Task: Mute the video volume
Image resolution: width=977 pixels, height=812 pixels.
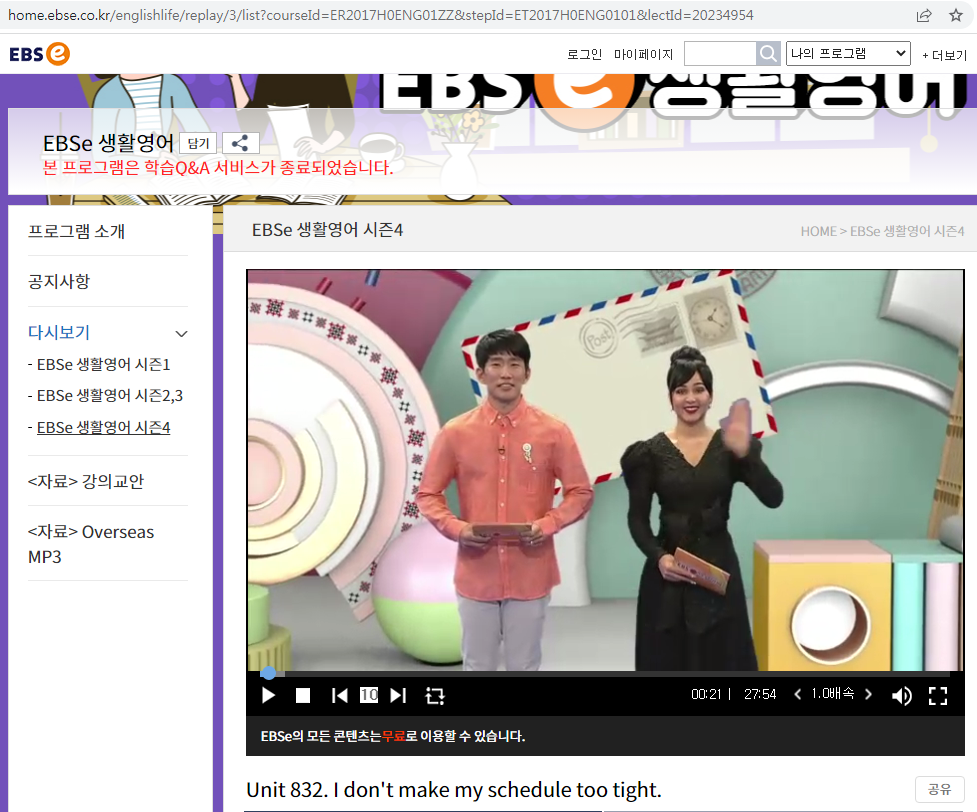Action: 902,695
